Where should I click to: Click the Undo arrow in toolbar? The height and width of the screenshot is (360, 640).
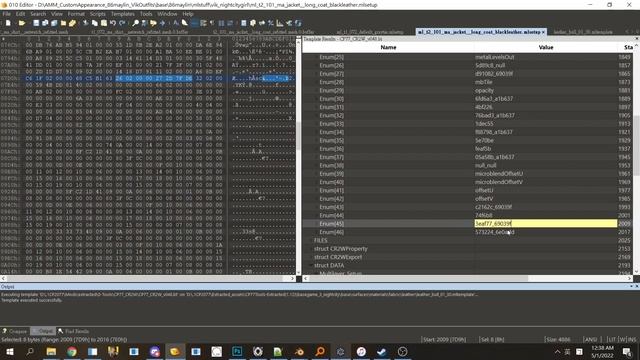pyautogui.click(x=113, y=23)
